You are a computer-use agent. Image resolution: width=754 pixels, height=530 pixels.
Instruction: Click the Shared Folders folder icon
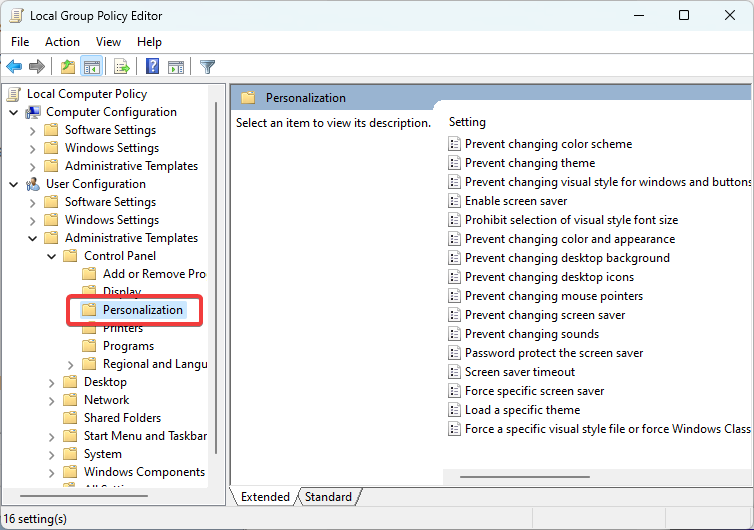(x=70, y=417)
